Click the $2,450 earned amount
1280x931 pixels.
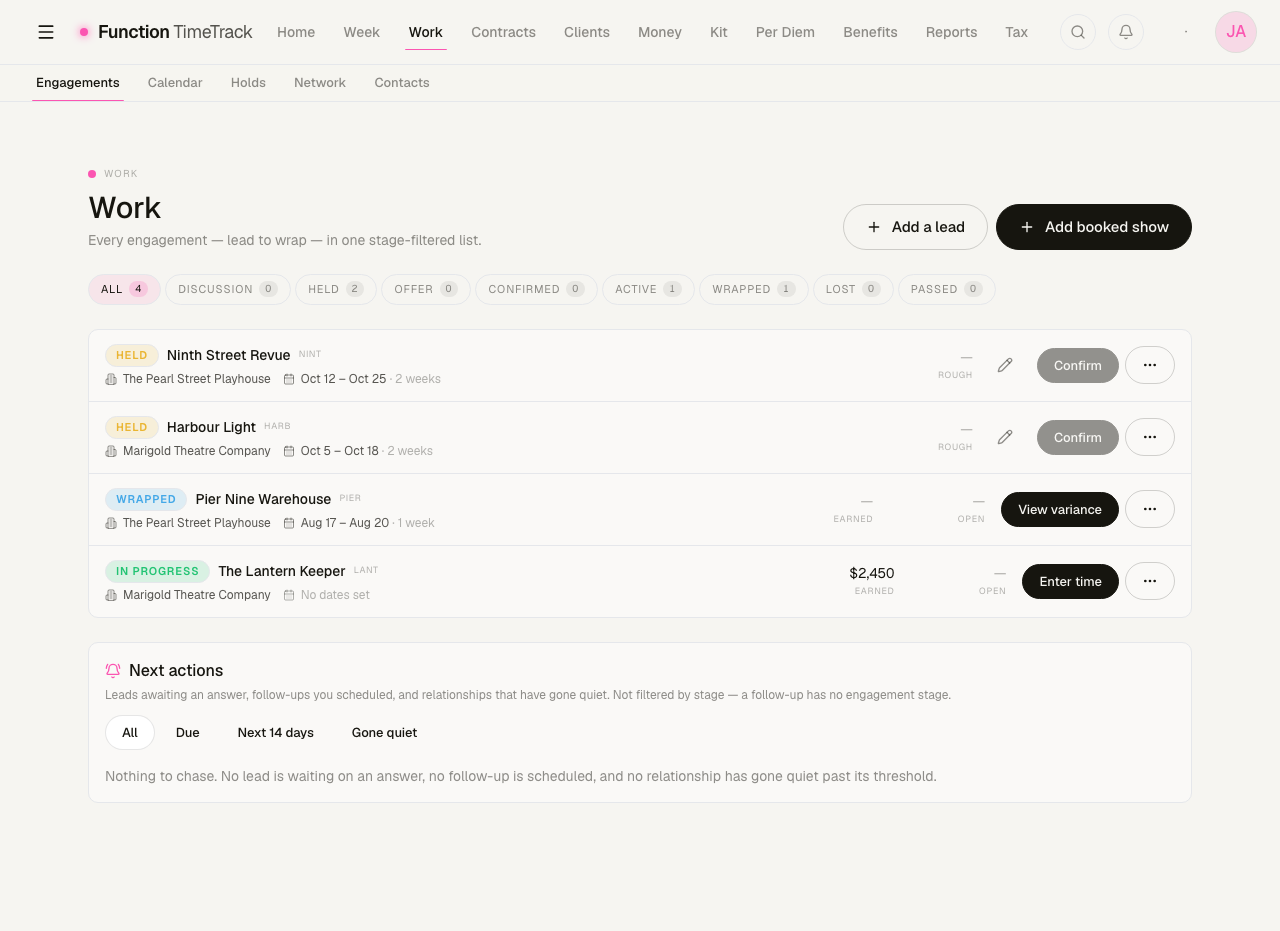coord(872,573)
